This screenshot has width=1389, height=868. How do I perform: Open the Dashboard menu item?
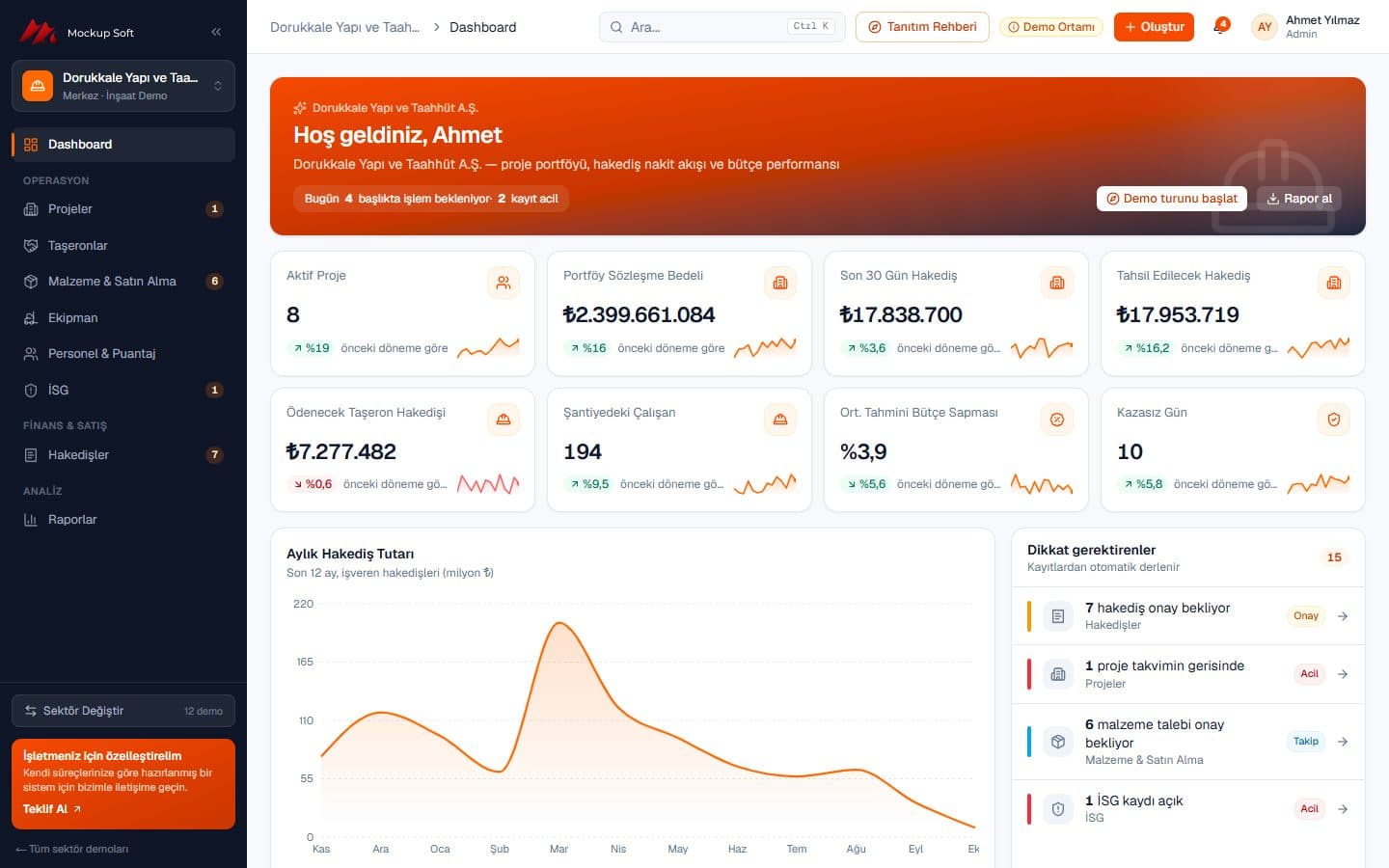pos(123,145)
